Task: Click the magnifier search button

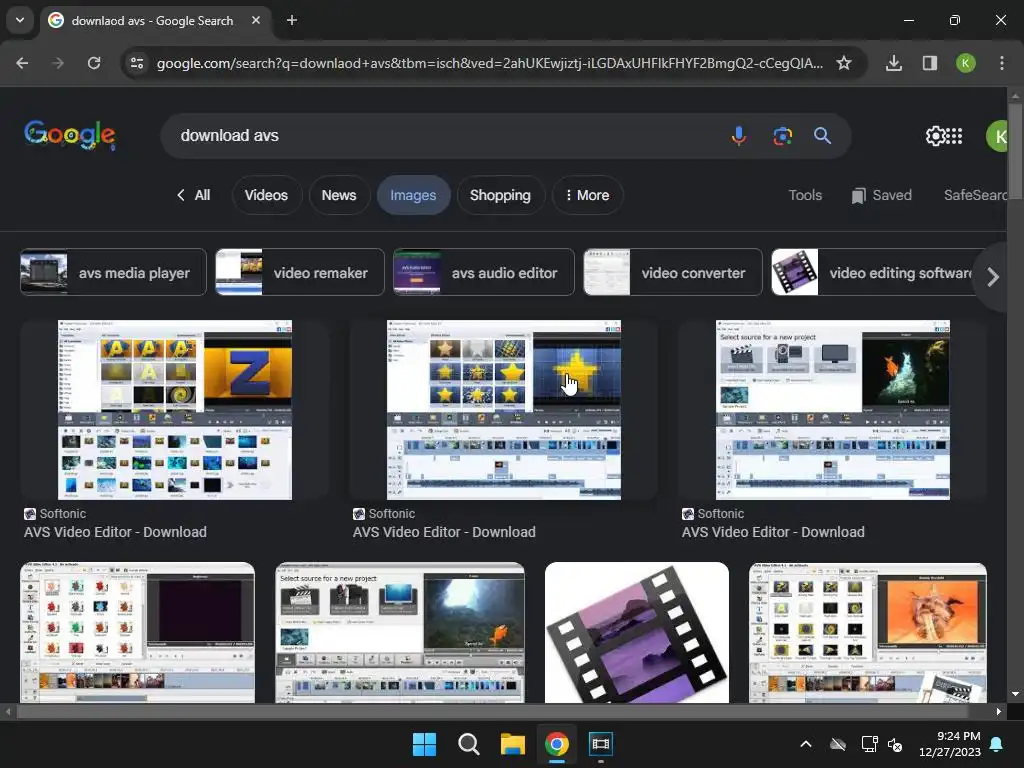Action: tap(822, 136)
